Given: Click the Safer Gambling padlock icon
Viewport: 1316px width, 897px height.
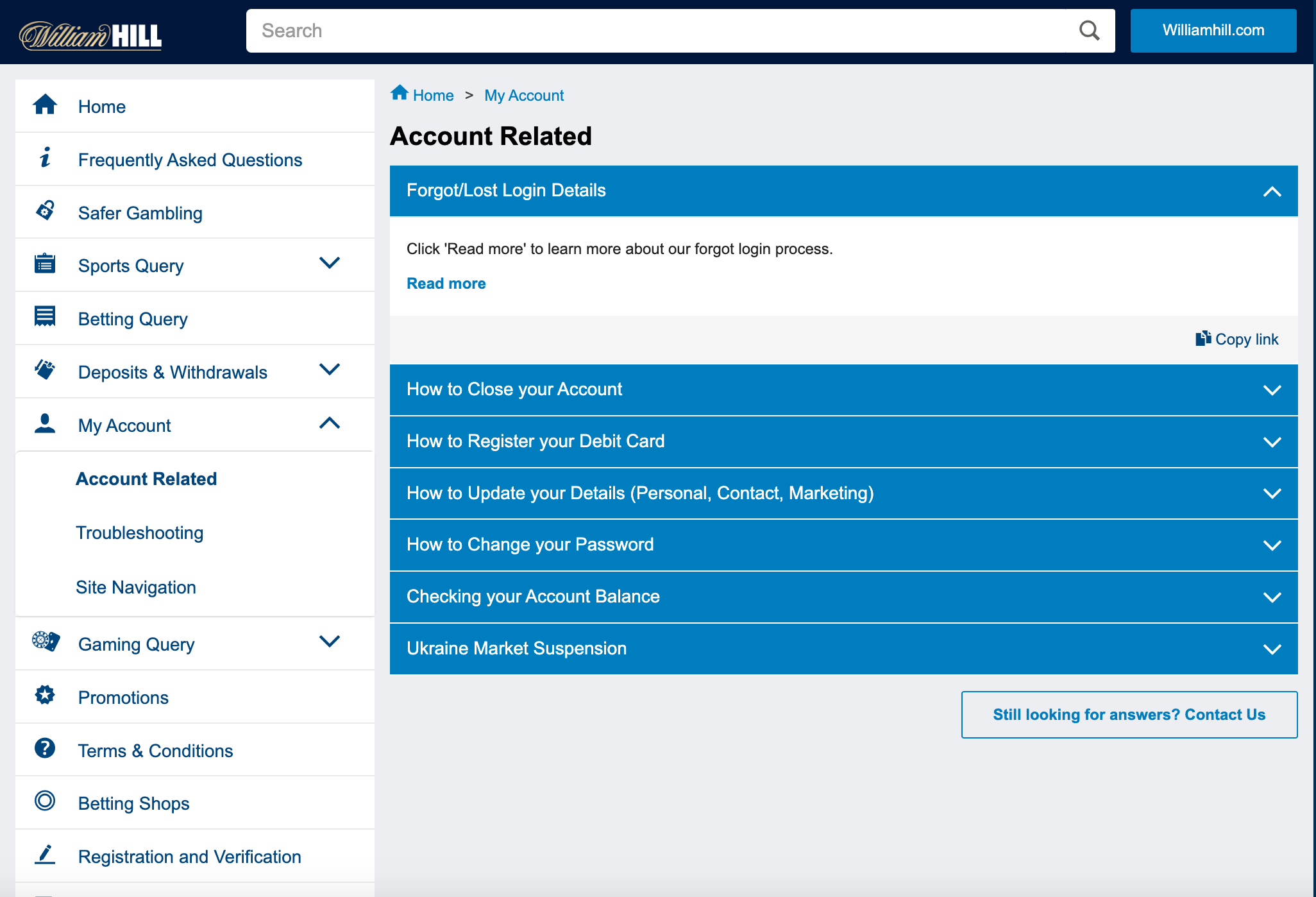Looking at the screenshot, I should [45, 211].
